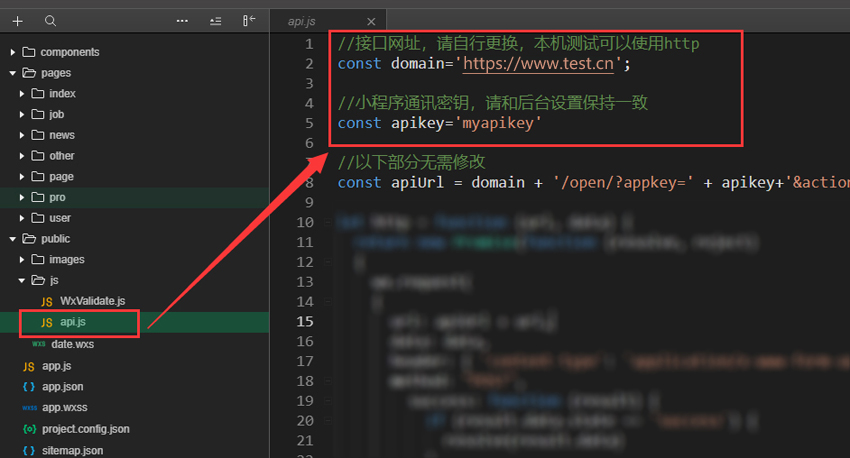Screen dimensions: 850x458
Task: Click the app.wxss file icon
Action: 29,408
